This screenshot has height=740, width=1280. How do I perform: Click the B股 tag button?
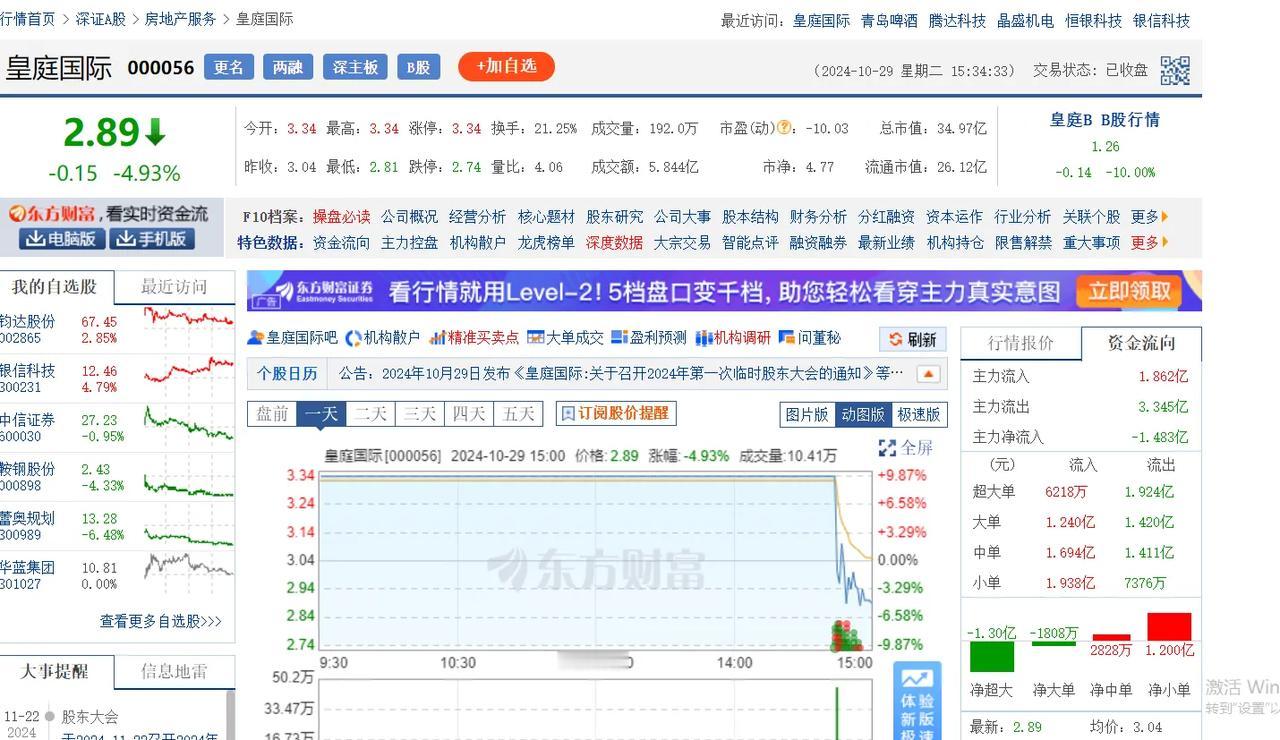[419, 67]
